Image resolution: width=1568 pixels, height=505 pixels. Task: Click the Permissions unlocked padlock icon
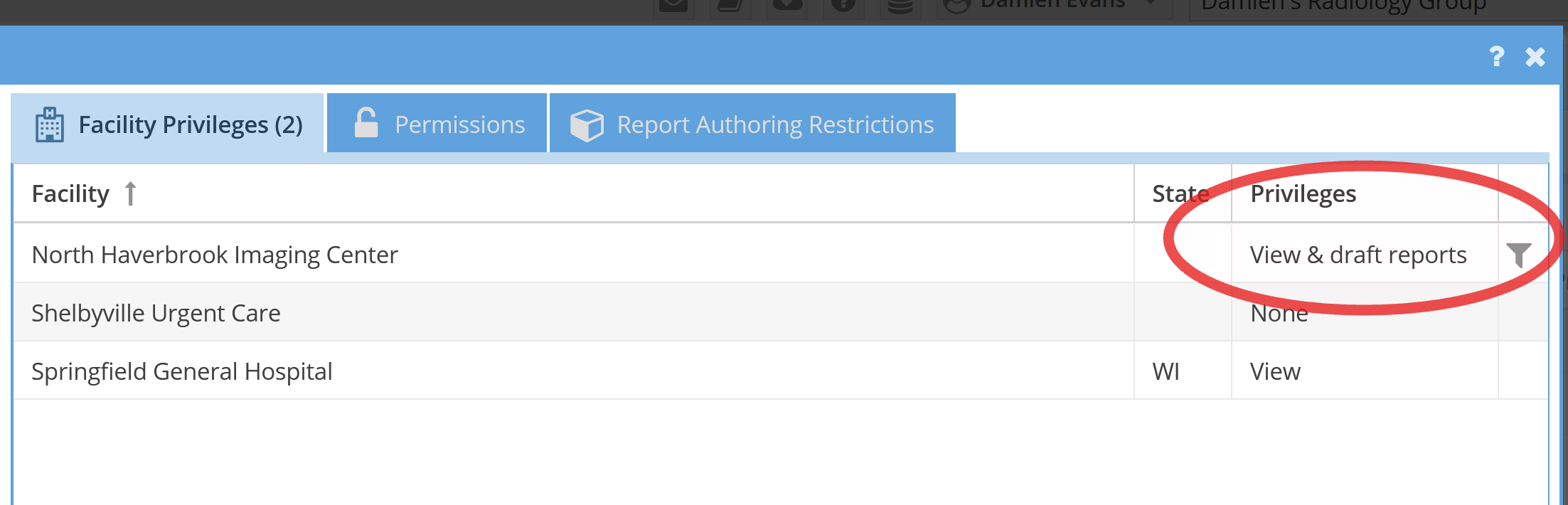tap(366, 122)
